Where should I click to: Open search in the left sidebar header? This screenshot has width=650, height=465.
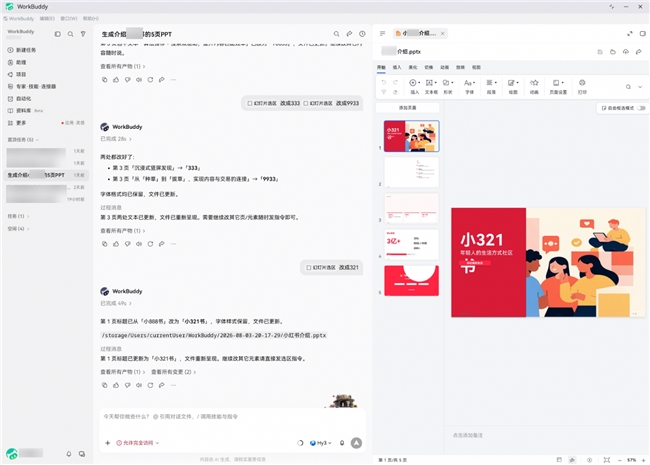[70, 34]
